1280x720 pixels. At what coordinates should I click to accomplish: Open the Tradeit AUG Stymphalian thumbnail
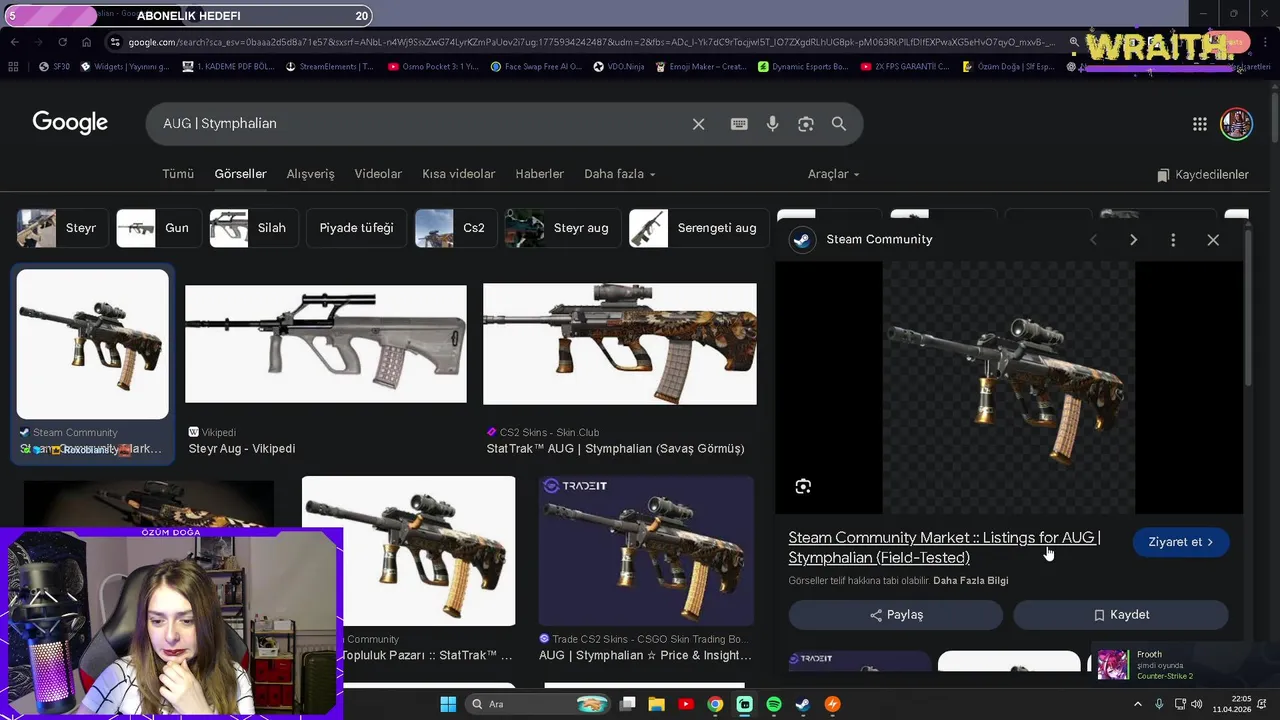pyautogui.click(x=646, y=551)
